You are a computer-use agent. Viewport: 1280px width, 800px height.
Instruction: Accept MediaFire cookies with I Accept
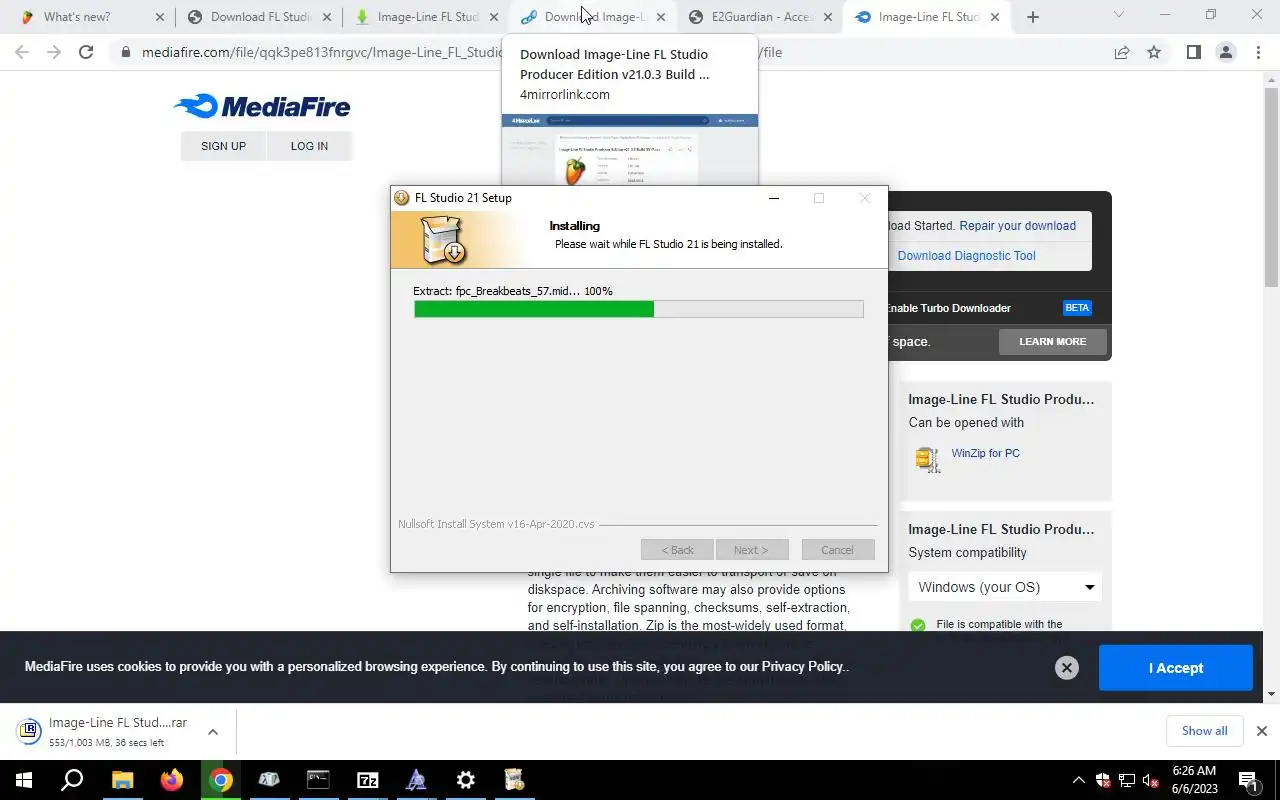click(1175, 668)
